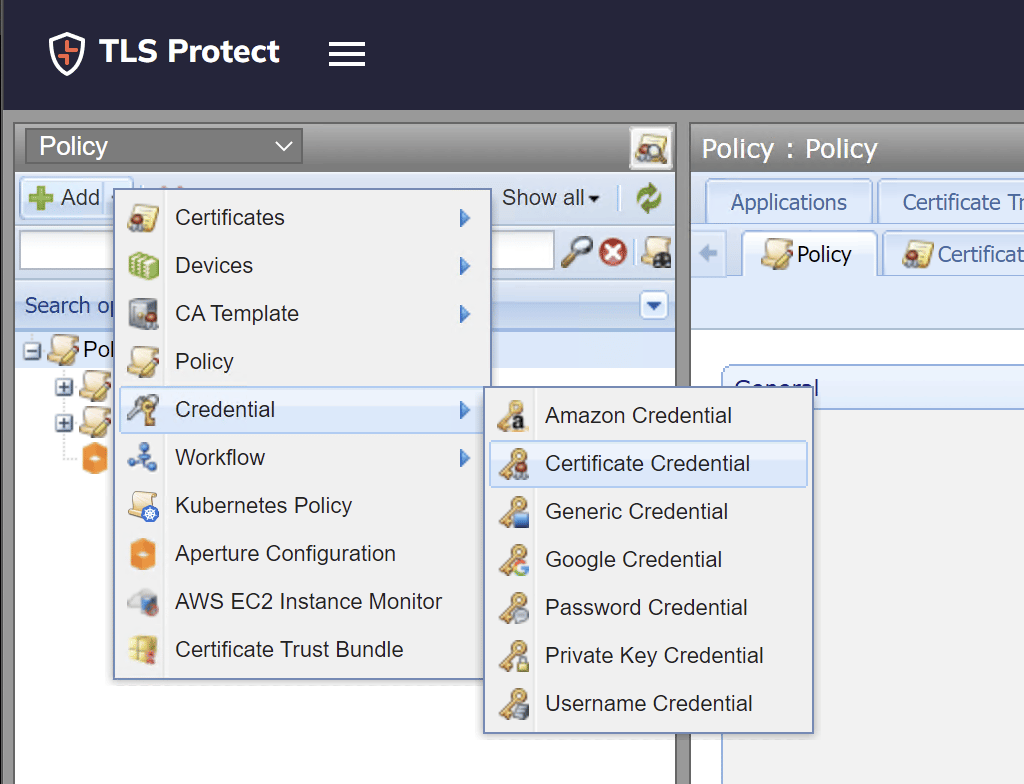Click the Password Credential key icon
Image resolution: width=1024 pixels, height=784 pixels.
tap(514, 608)
